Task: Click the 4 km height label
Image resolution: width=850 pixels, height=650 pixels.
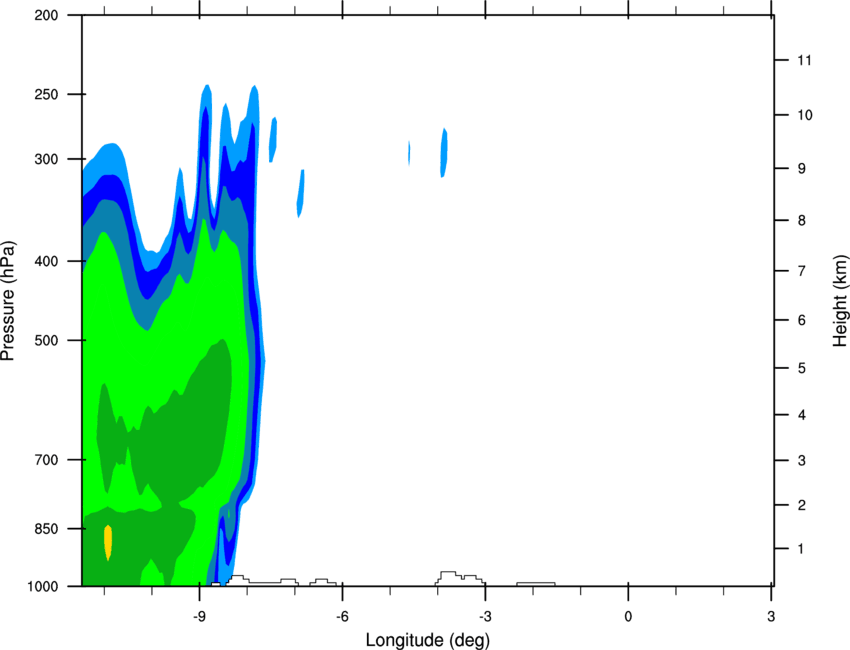Action: [x=801, y=415]
